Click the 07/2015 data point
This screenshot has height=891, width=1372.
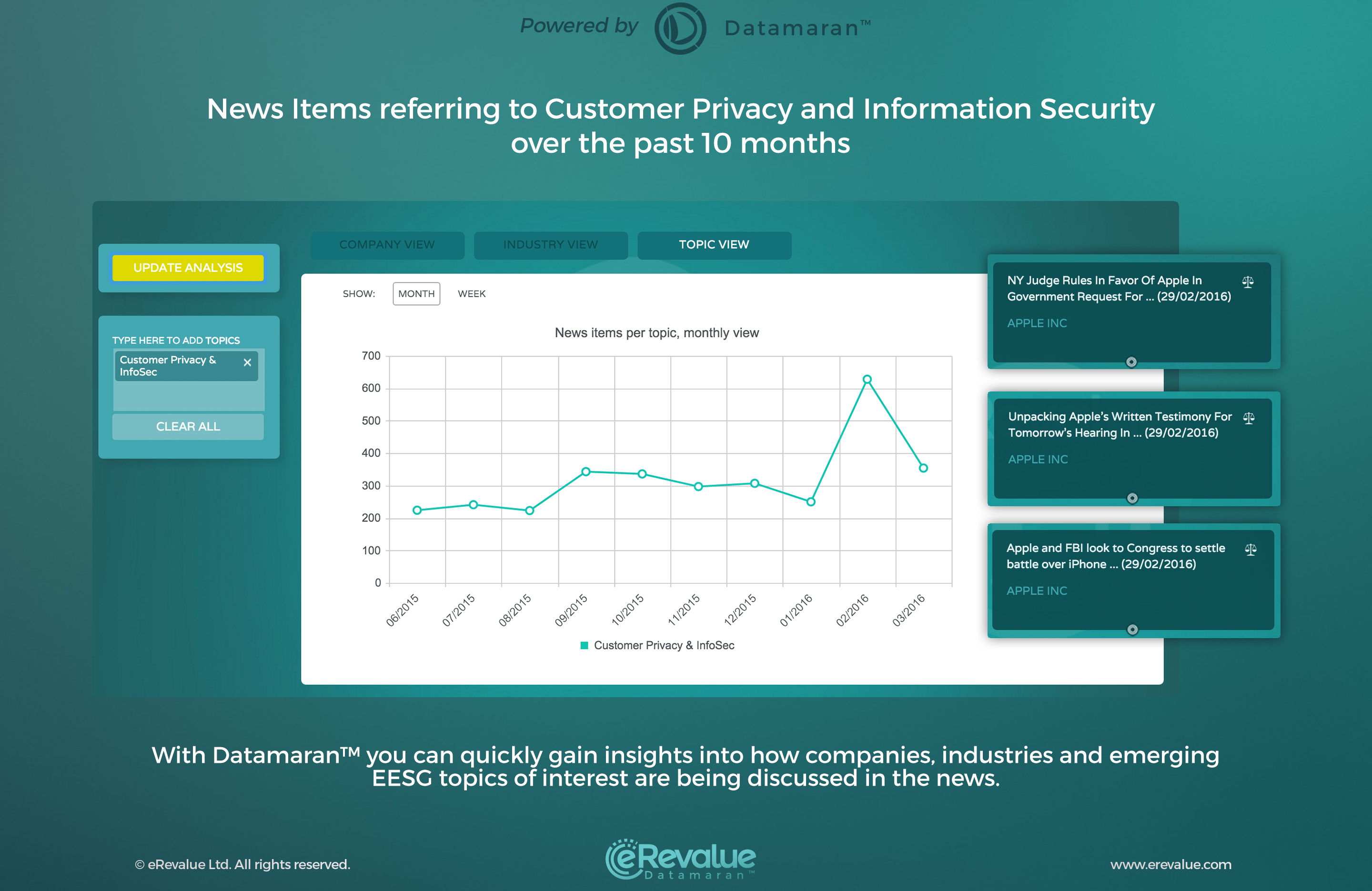click(x=473, y=505)
